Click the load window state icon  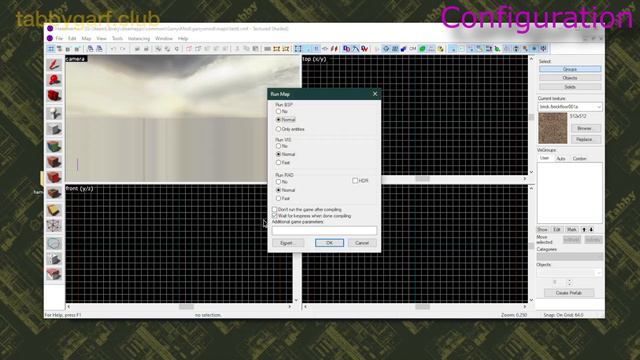pyautogui.click(x=90, y=49)
